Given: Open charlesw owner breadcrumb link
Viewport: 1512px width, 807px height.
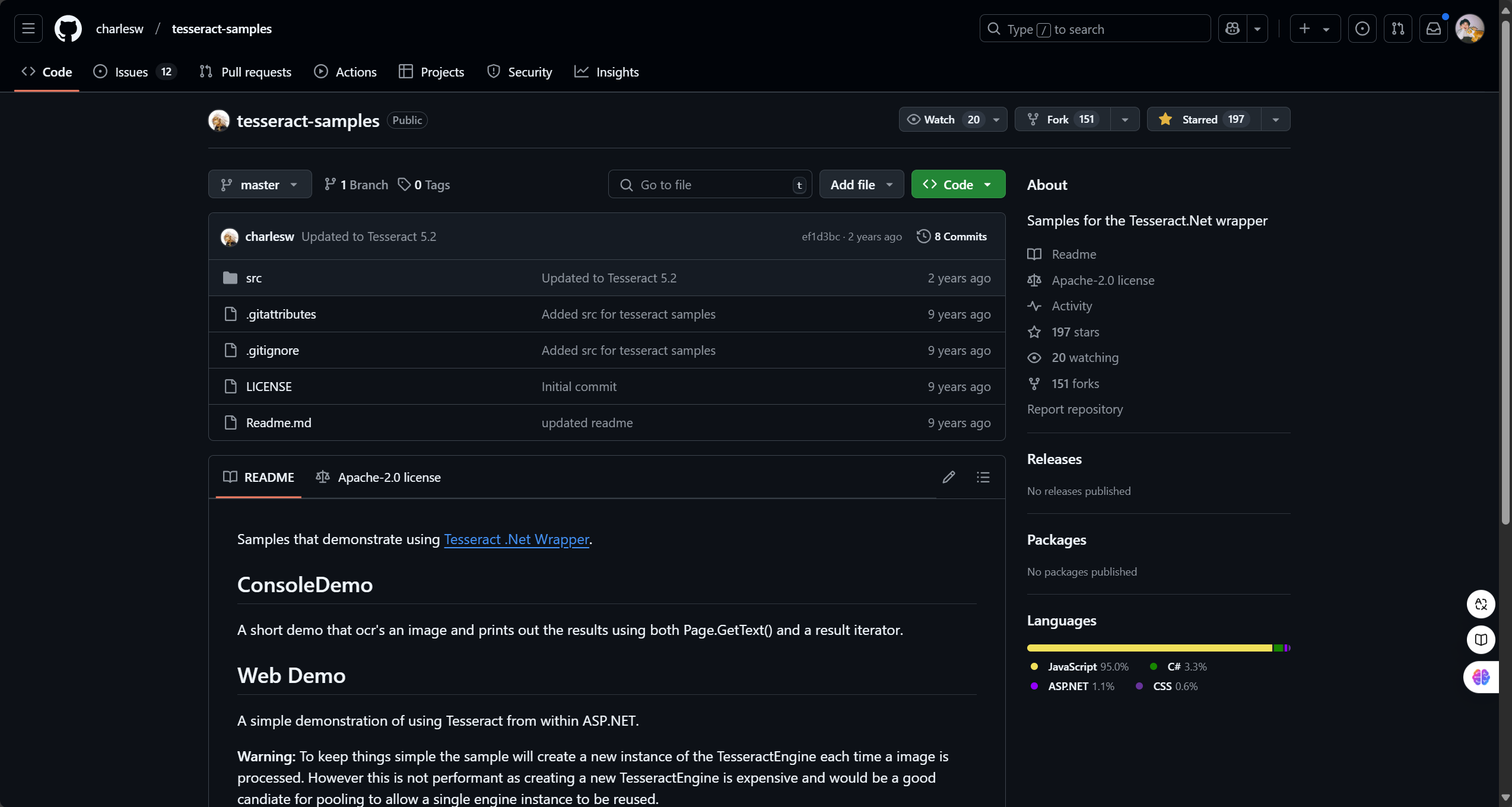Looking at the screenshot, I should [x=120, y=28].
